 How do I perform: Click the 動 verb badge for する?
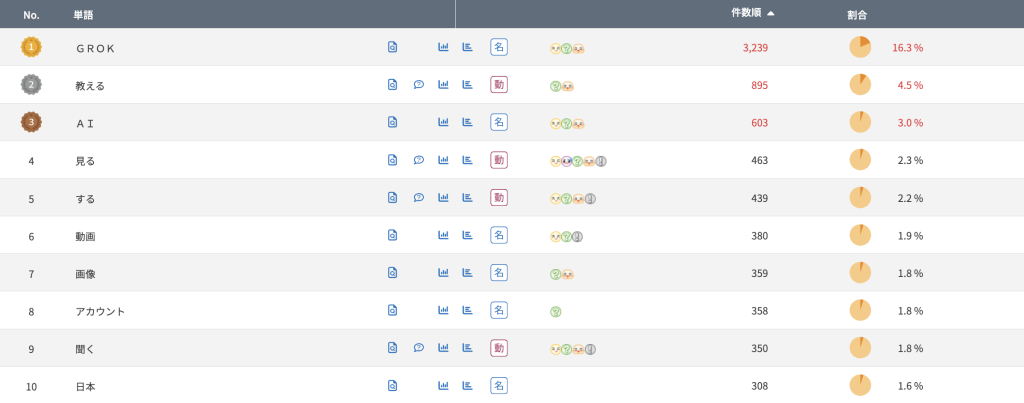coord(499,197)
